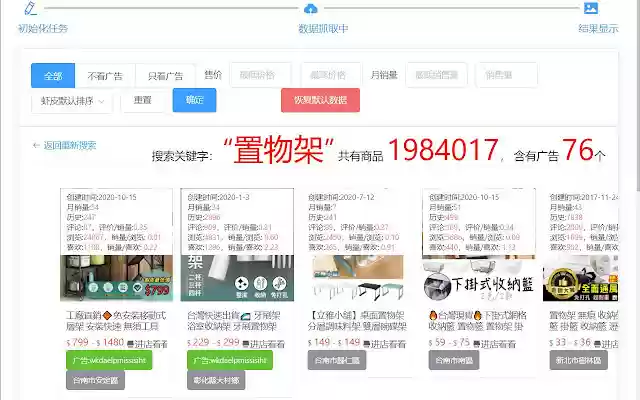
Task: Switch to the 只看广告 tab
Action: click(x=165, y=76)
